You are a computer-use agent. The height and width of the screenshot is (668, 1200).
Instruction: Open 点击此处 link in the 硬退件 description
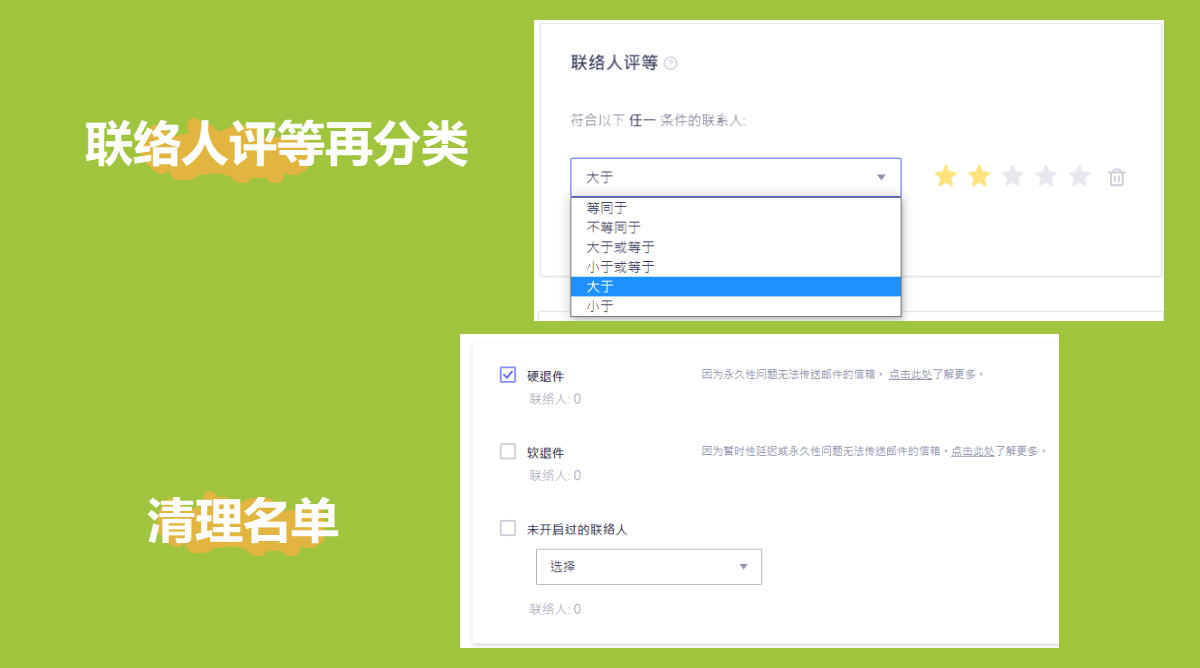(x=910, y=375)
